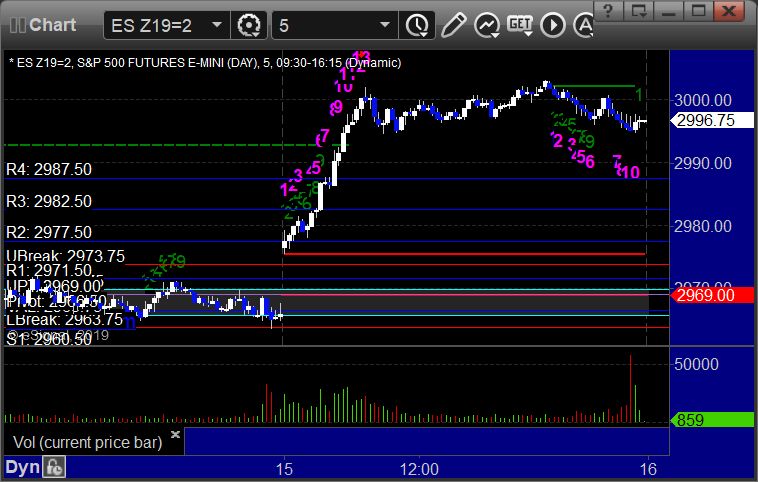The height and width of the screenshot is (482, 758).
Task: Click the chart title ES Z19=2 S&P 500 text
Action: pyautogui.click(x=205, y=63)
